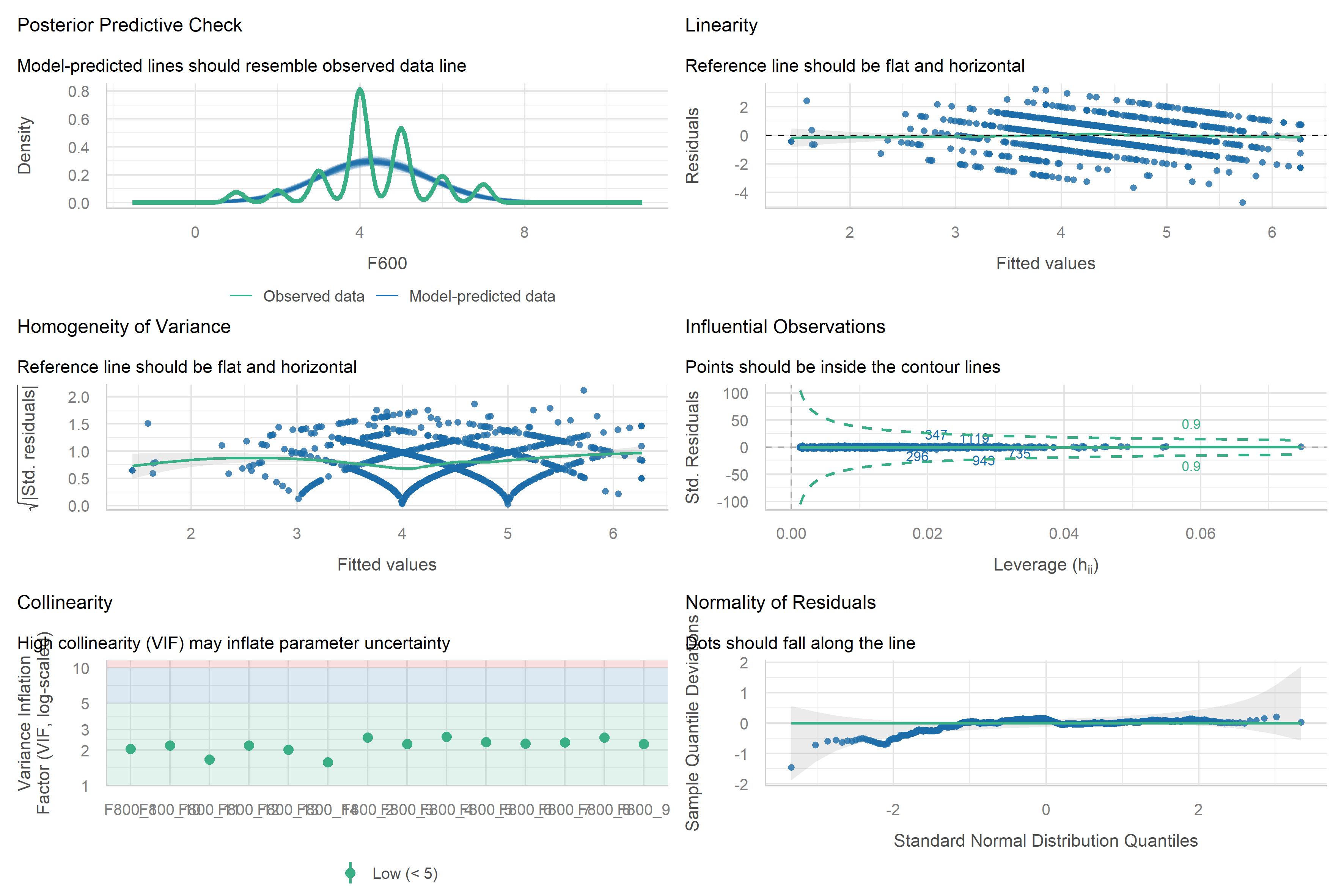Select the "Leverage (hii)" axis title
1344x896 pixels.
coord(1046,565)
